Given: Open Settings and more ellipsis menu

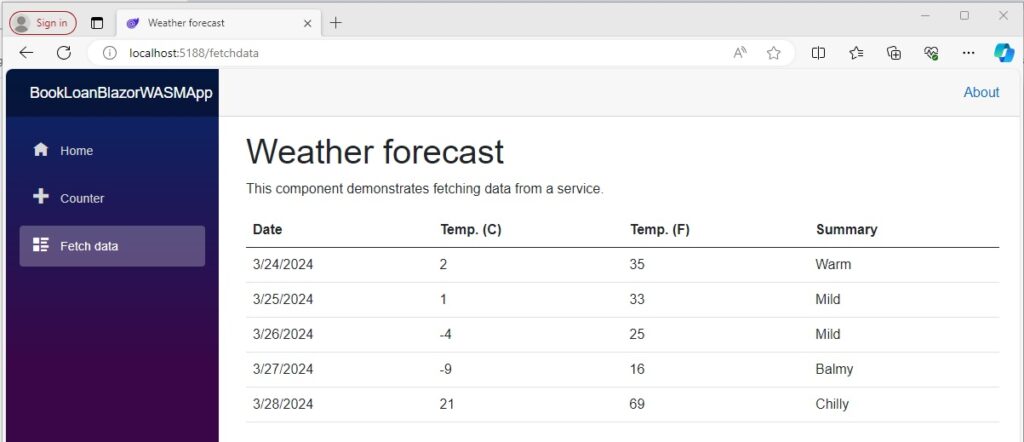Looking at the screenshot, I should tap(967, 53).
